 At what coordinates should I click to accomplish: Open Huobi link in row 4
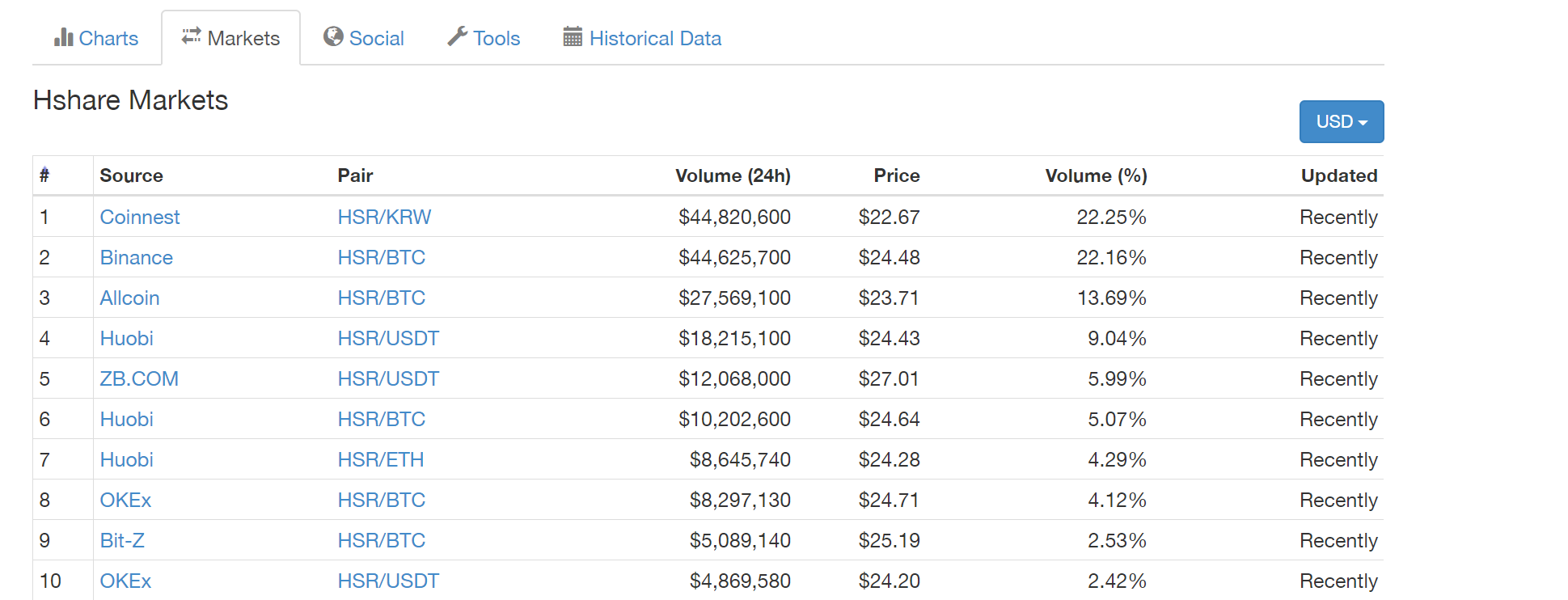[126, 338]
